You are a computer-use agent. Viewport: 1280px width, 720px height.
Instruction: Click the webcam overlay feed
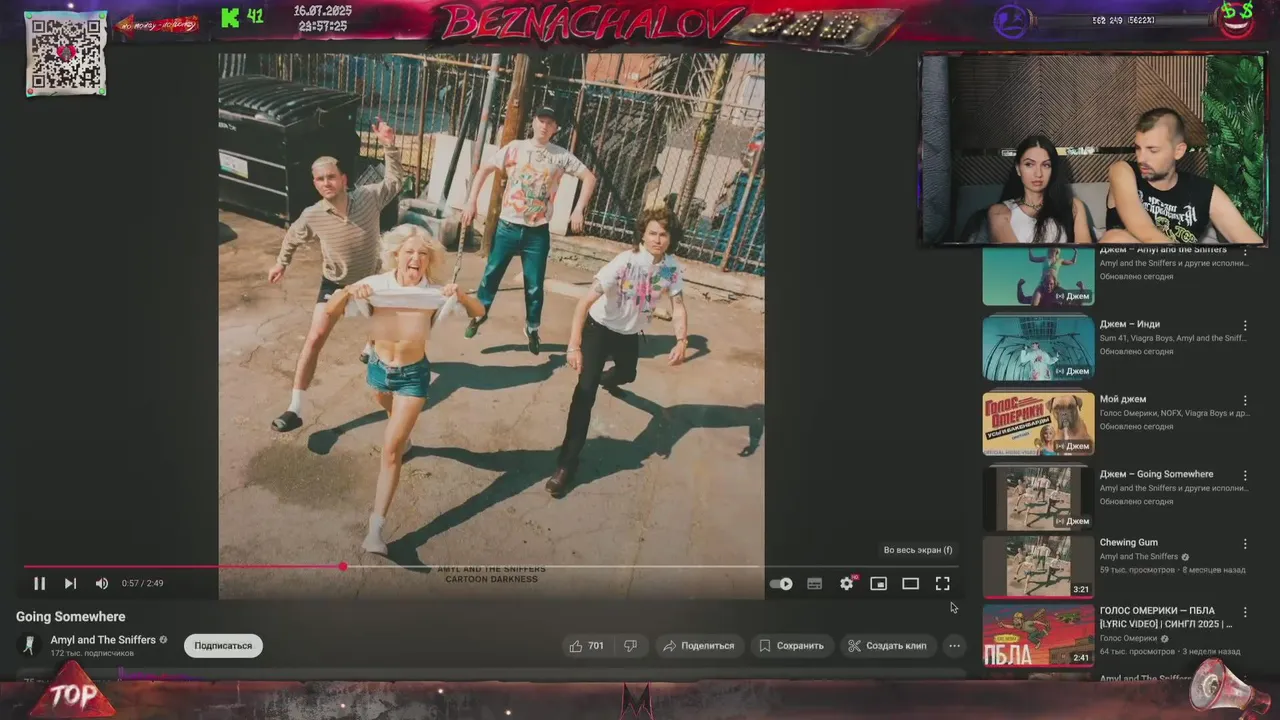click(x=1092, y=149)
